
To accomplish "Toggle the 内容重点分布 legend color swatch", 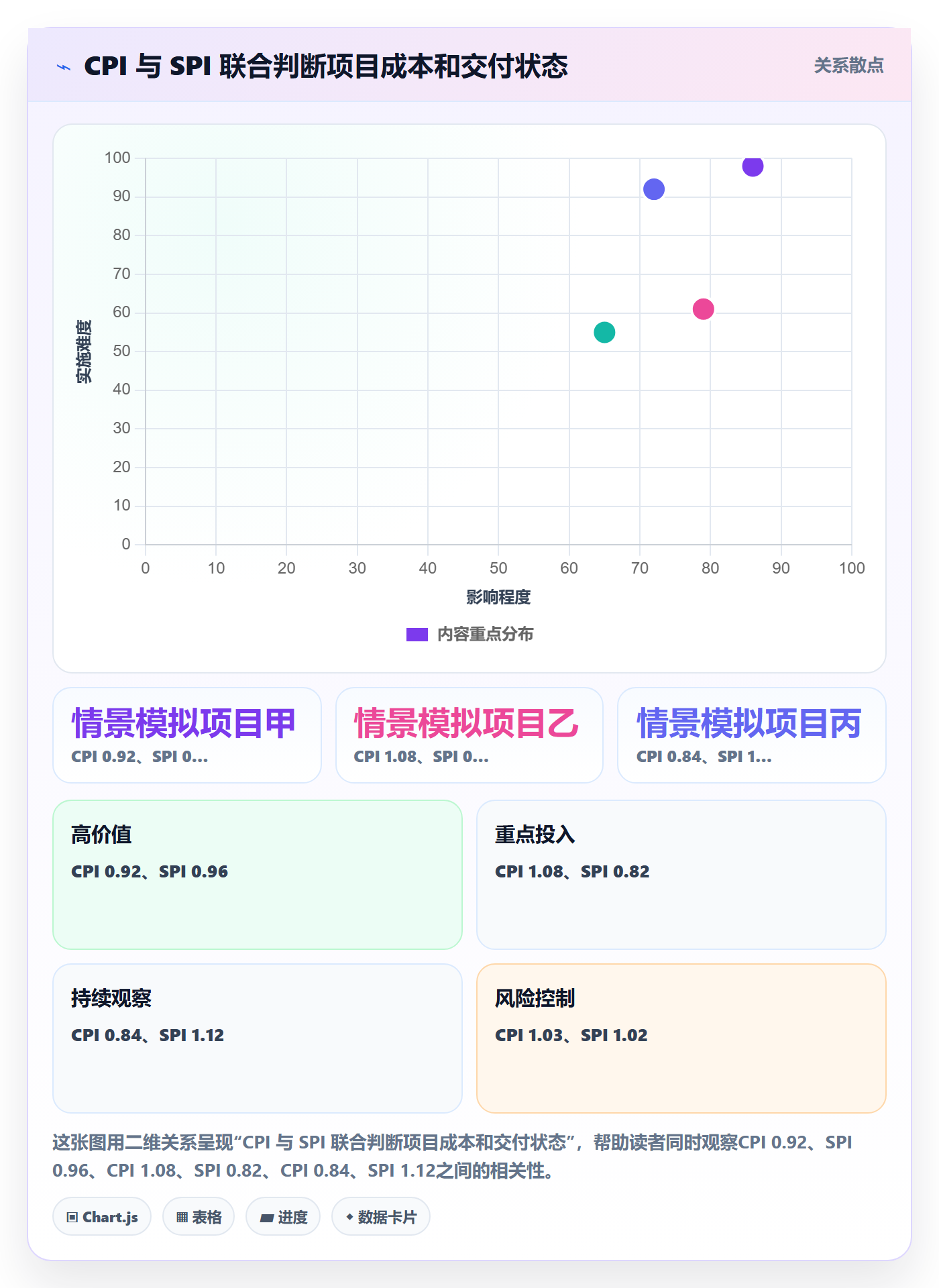I will [417, 635].
